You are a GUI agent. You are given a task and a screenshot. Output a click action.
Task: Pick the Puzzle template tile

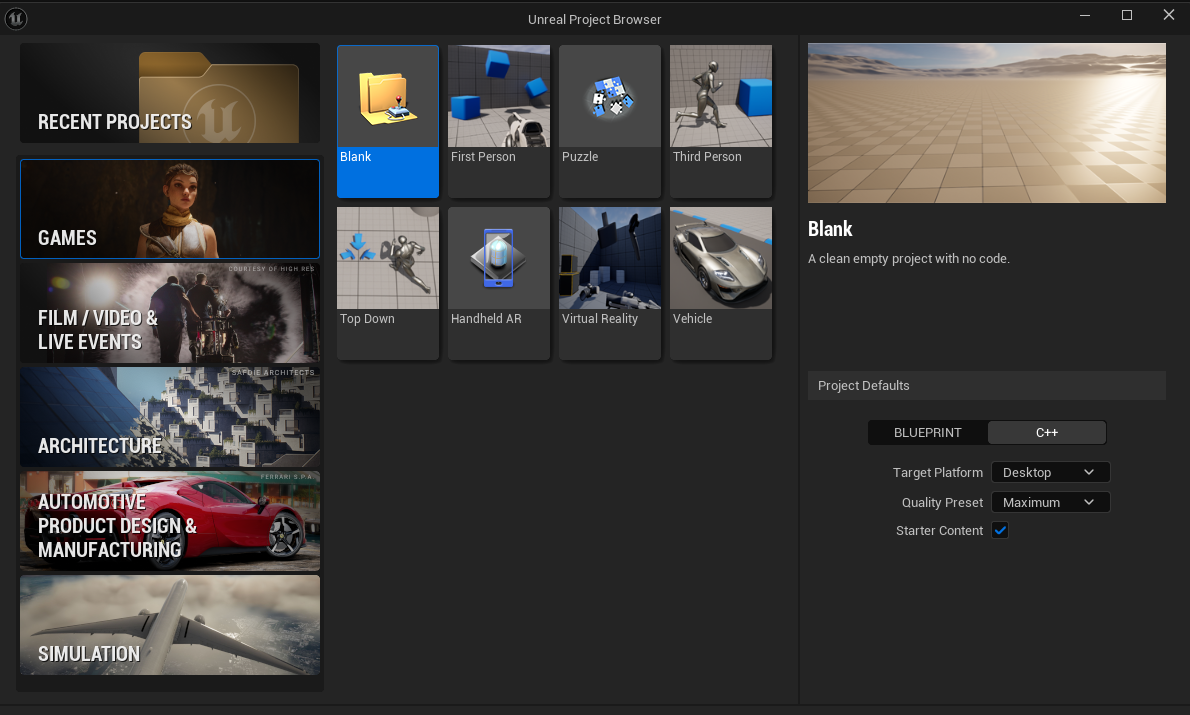coord(609,121)
